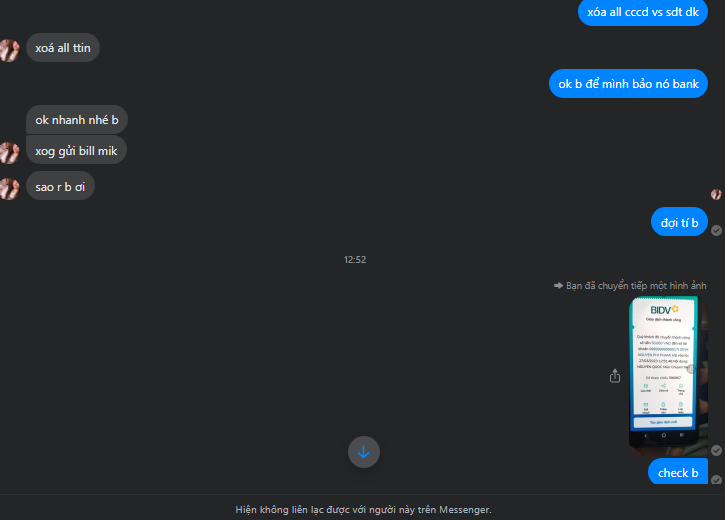Select the "sao r b ơi" message bubble
Screen dimensions: 725x520
(x=60, y=186)
